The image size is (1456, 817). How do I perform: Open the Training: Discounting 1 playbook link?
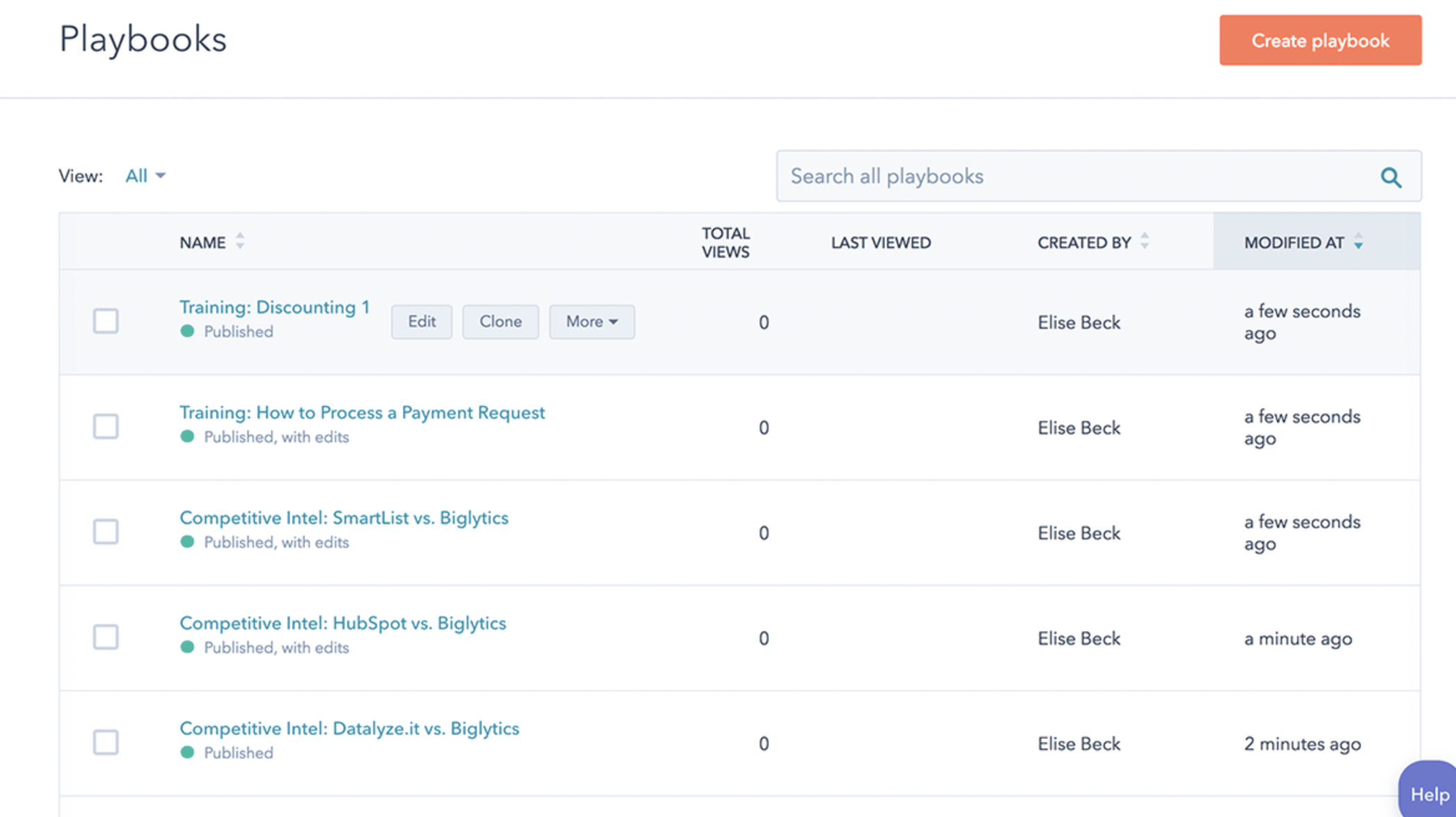point(275,307)
